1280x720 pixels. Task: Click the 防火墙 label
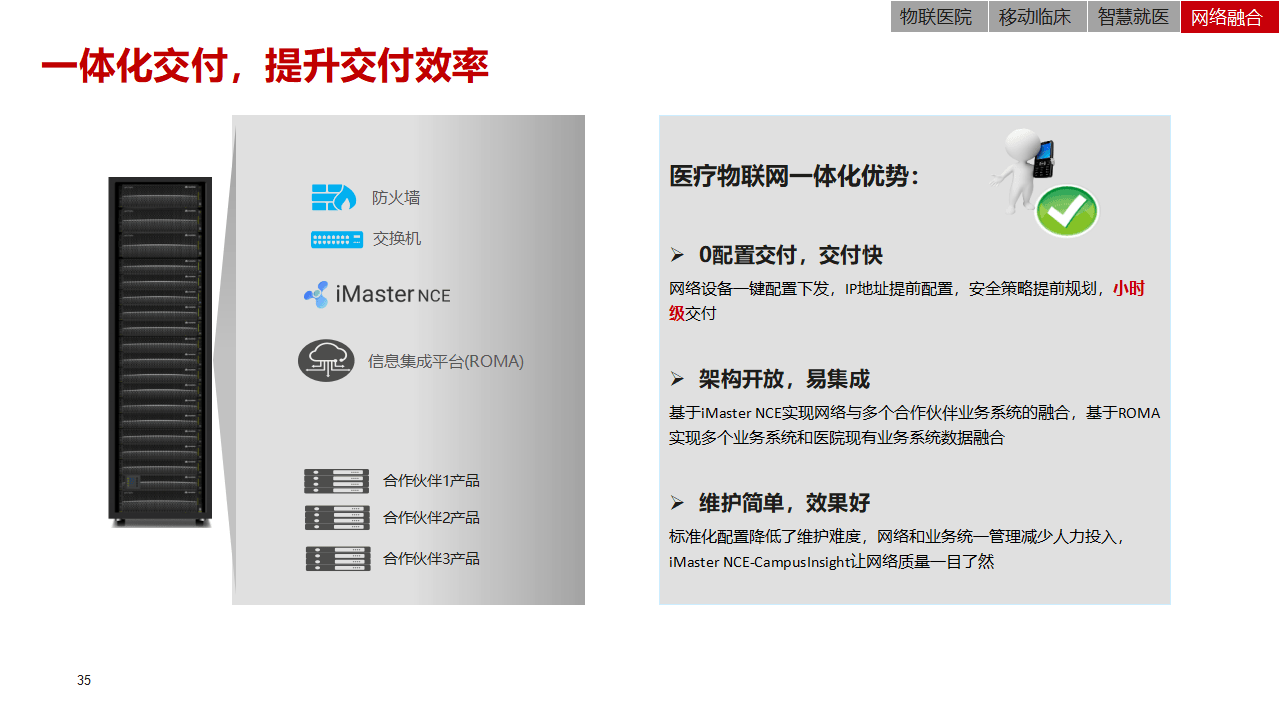[x=396, y=198]
